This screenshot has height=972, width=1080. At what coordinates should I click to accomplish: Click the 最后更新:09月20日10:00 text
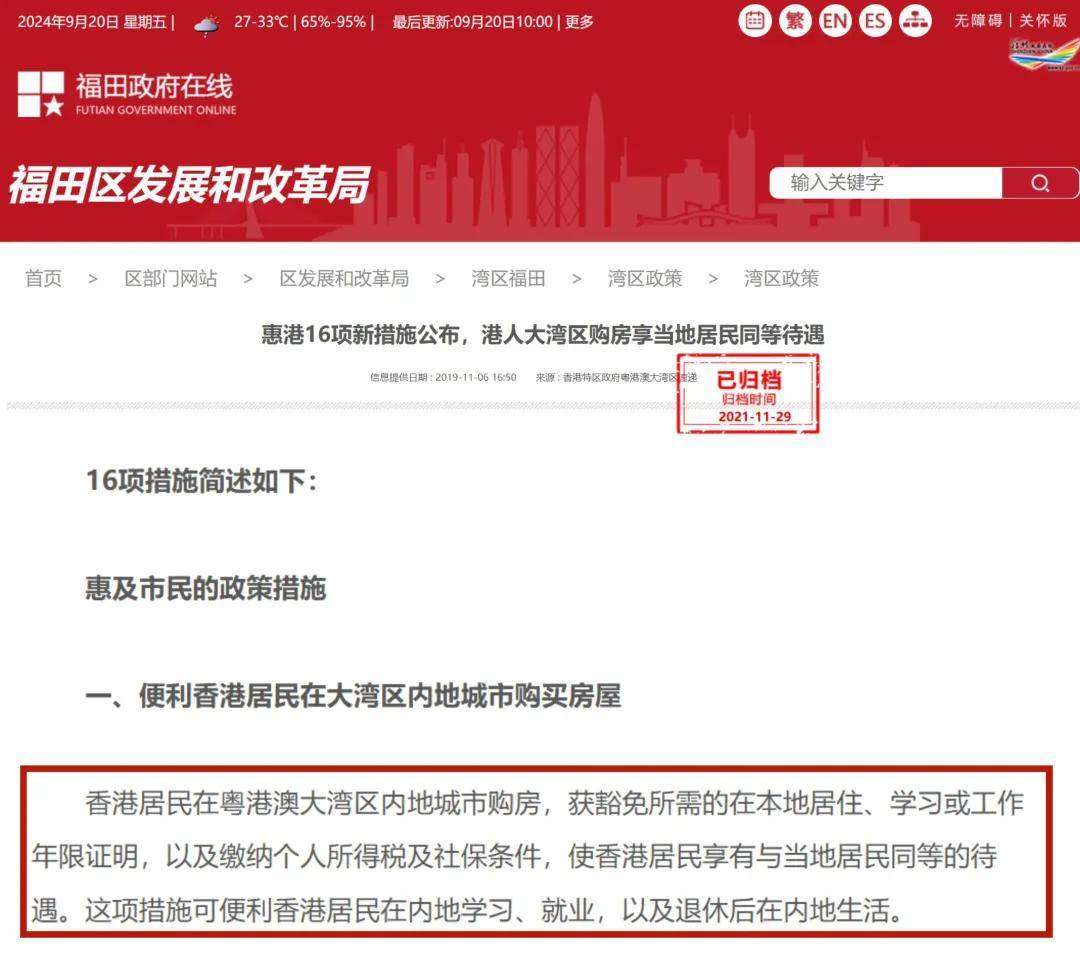coord(472,22)
